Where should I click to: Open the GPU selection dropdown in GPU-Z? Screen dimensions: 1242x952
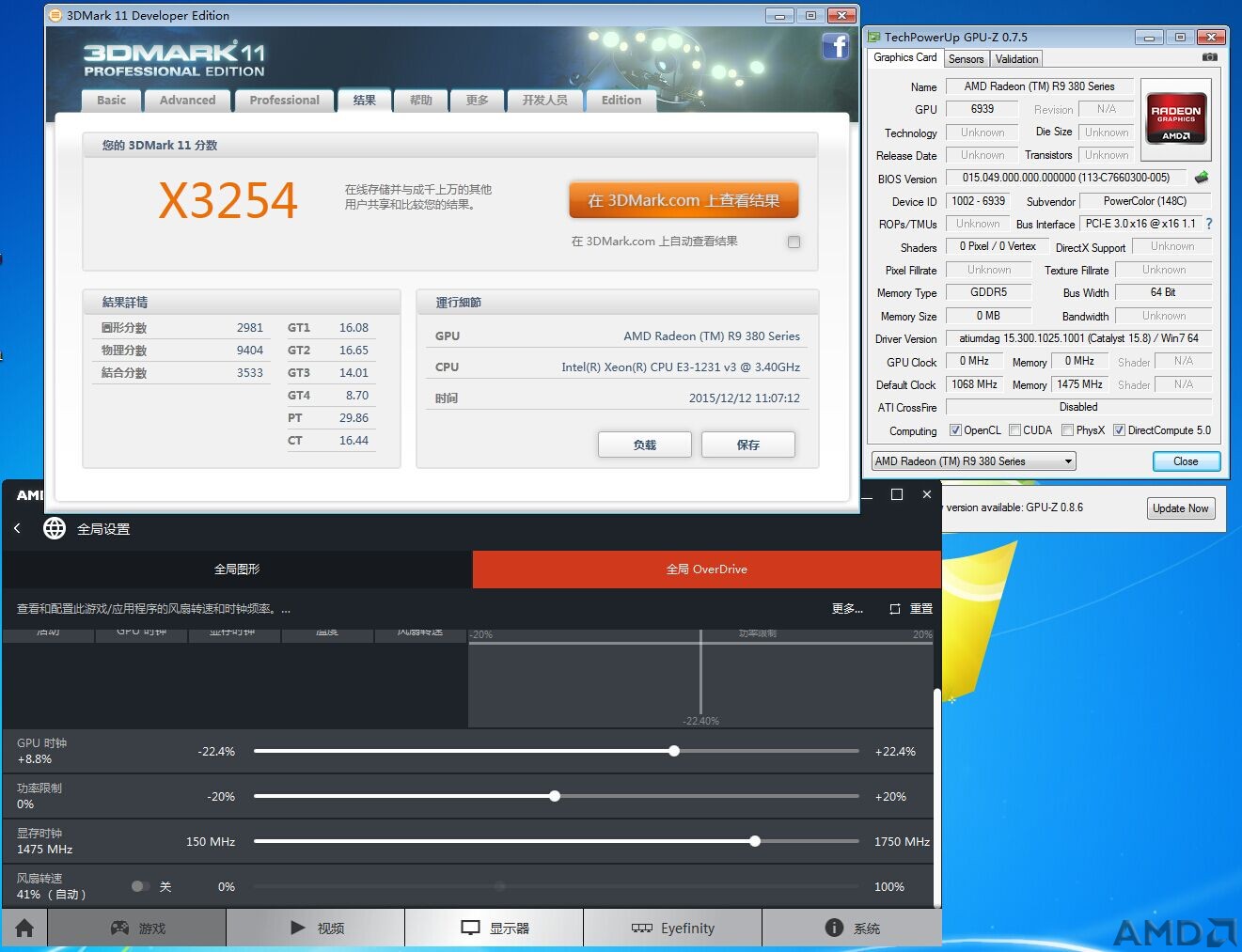tap(973, 461)
